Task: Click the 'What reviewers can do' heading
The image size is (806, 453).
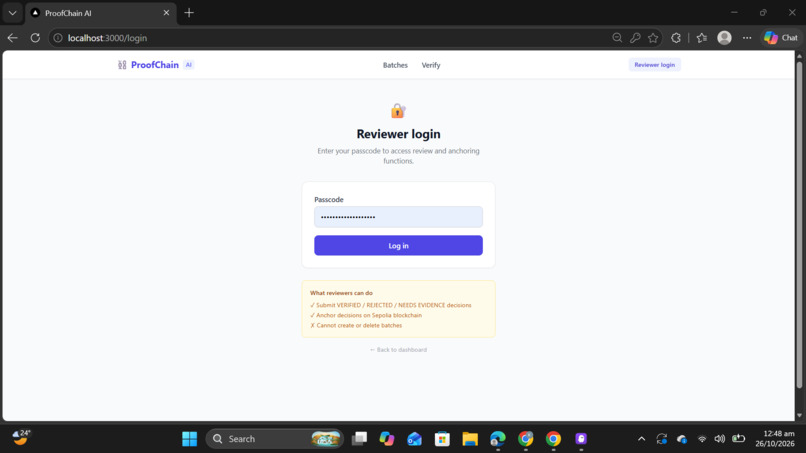Action: [341, 293]
